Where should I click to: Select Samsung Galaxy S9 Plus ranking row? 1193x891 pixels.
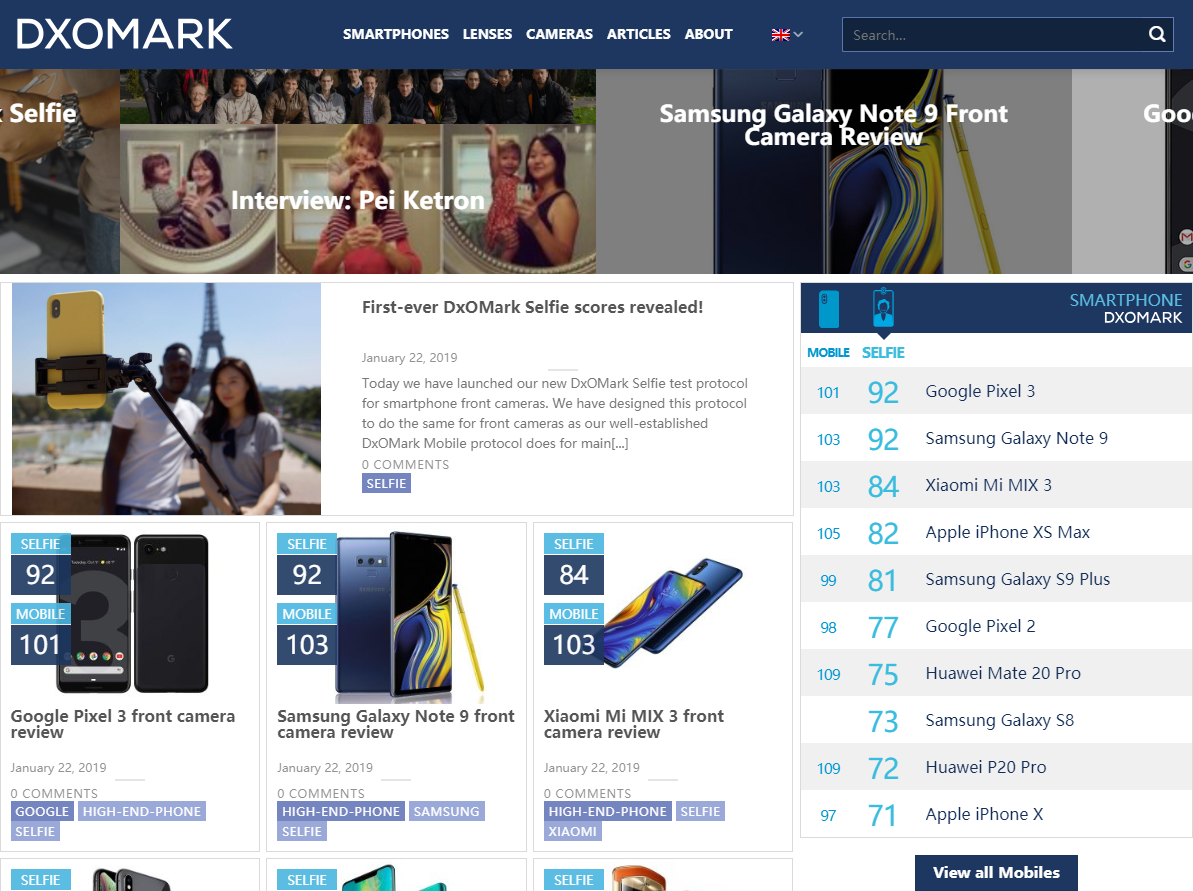pyautogui.click(x=997, y=579)
